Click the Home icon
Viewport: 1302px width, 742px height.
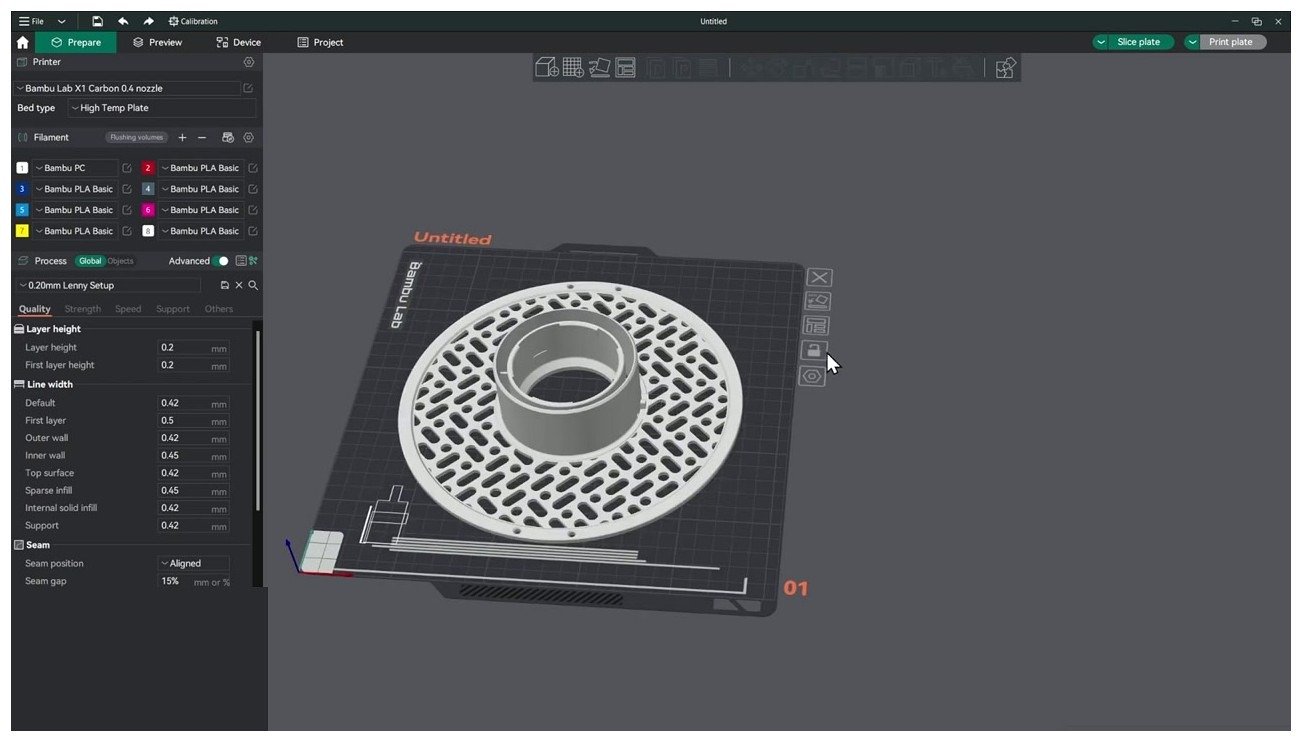click(22, 43)
